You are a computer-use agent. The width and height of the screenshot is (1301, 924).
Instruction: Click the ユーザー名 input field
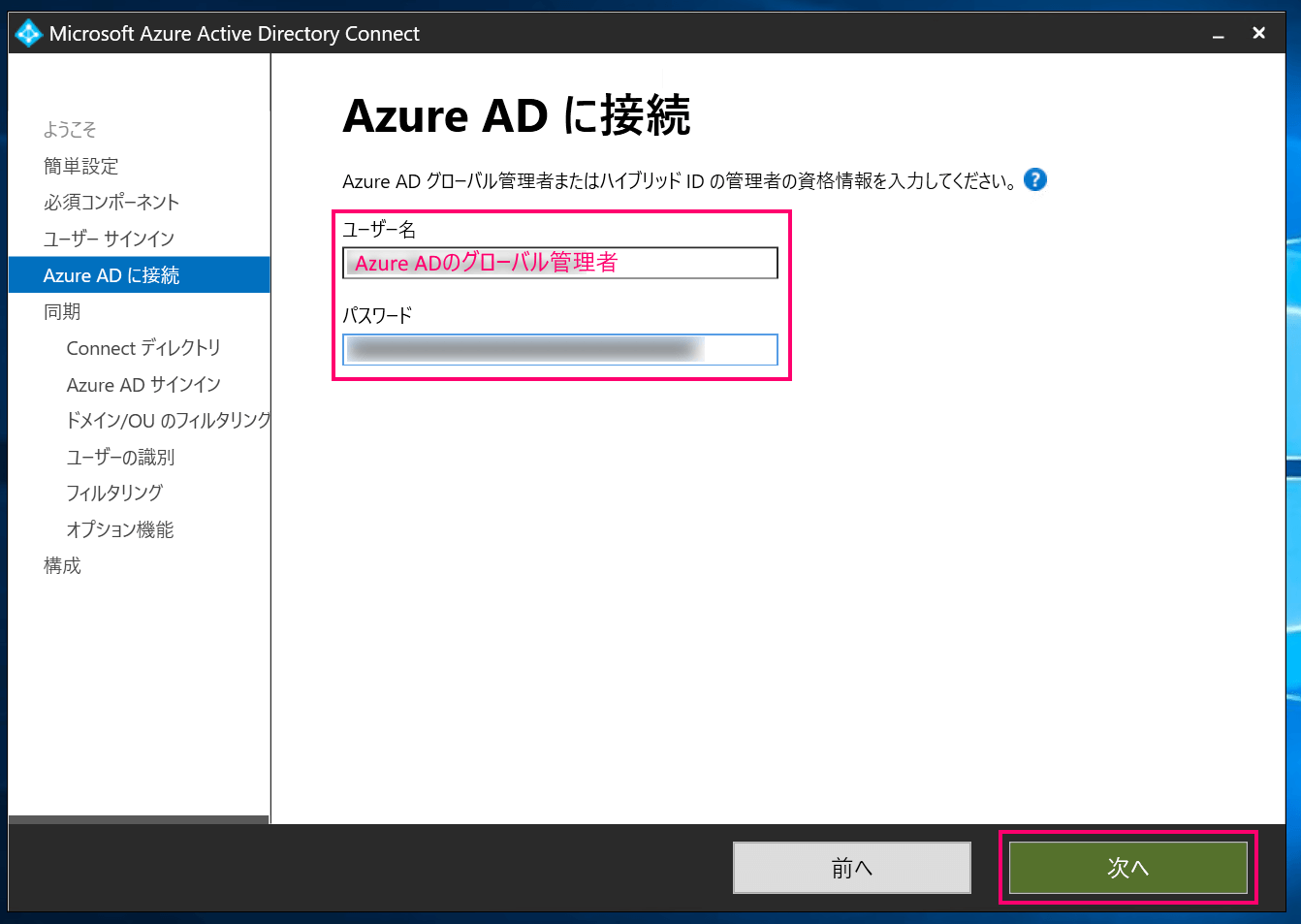[560, 263]
